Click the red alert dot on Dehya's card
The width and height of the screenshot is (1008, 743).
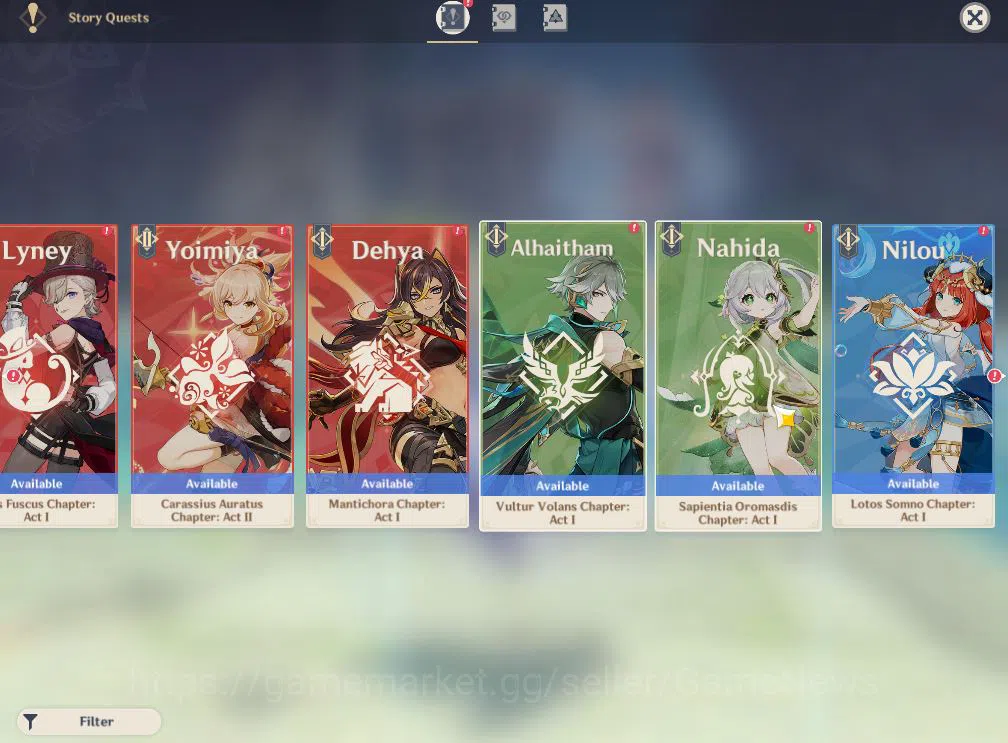pyautogui.click(x=458, y=231)
